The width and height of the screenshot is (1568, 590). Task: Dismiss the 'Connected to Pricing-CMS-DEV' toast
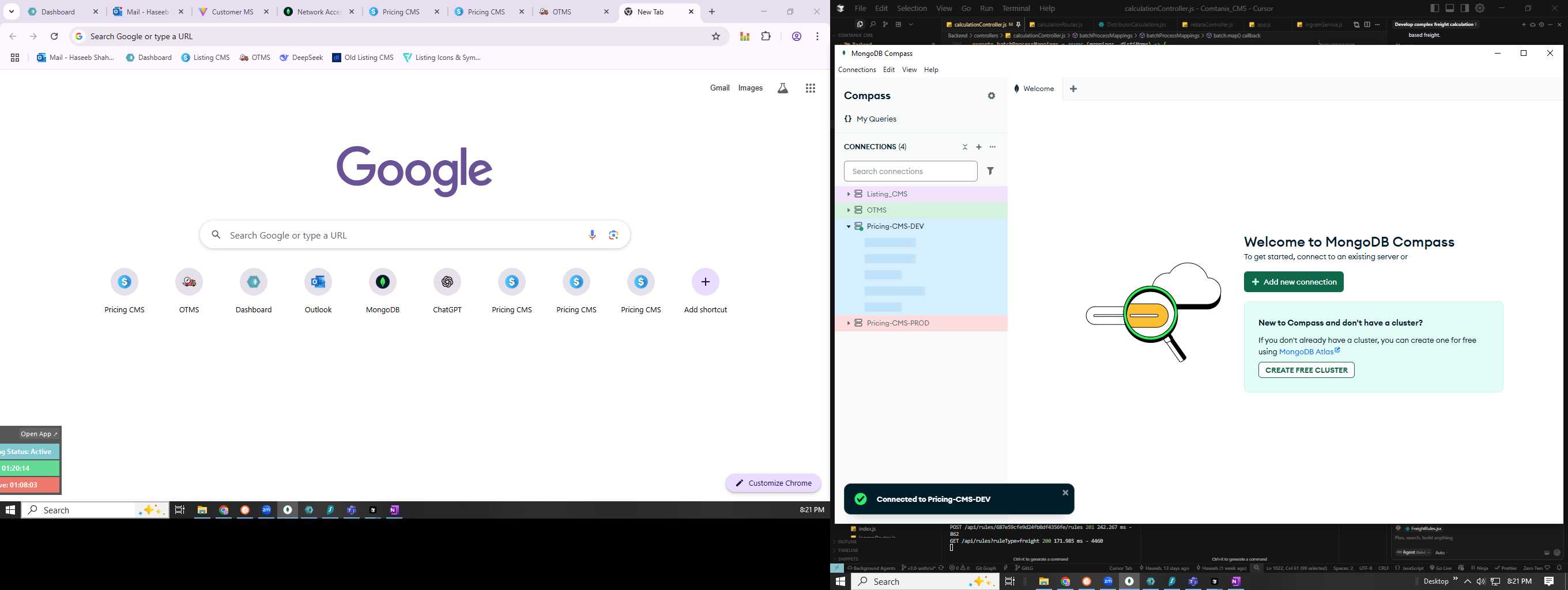(x=1065, y=493)
